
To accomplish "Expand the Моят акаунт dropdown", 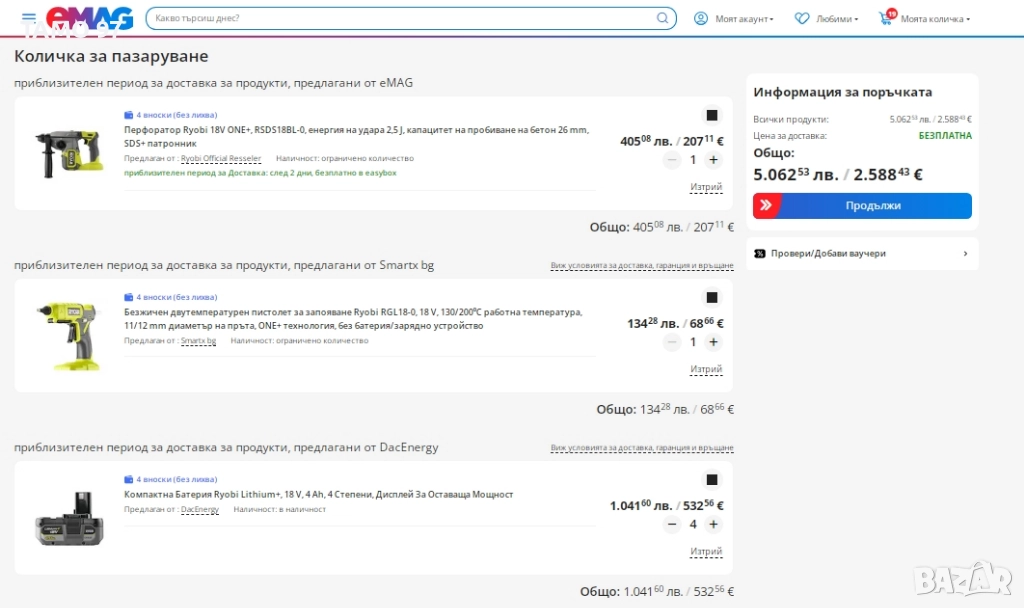I will (x=744, y=19).
